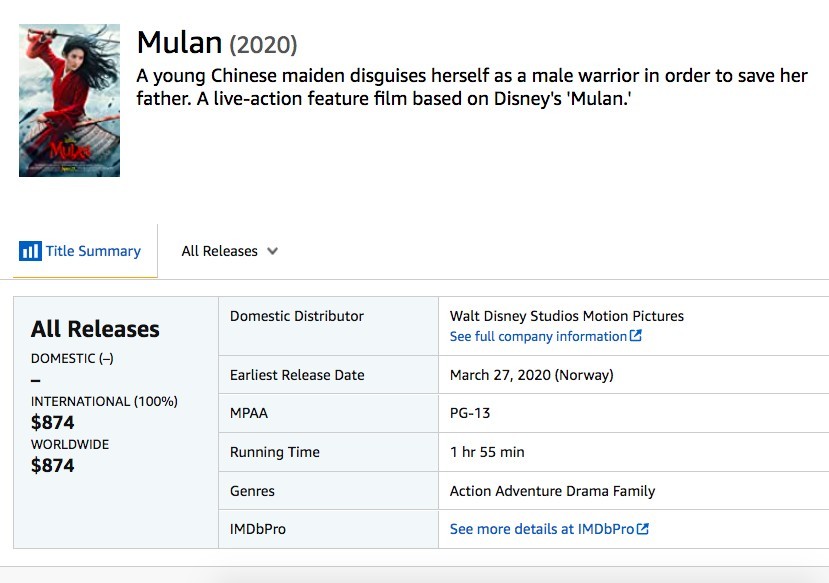Follow the See more details at IMDbPro link
Screen dimensions: 829x583
click(x=541, y=528)
